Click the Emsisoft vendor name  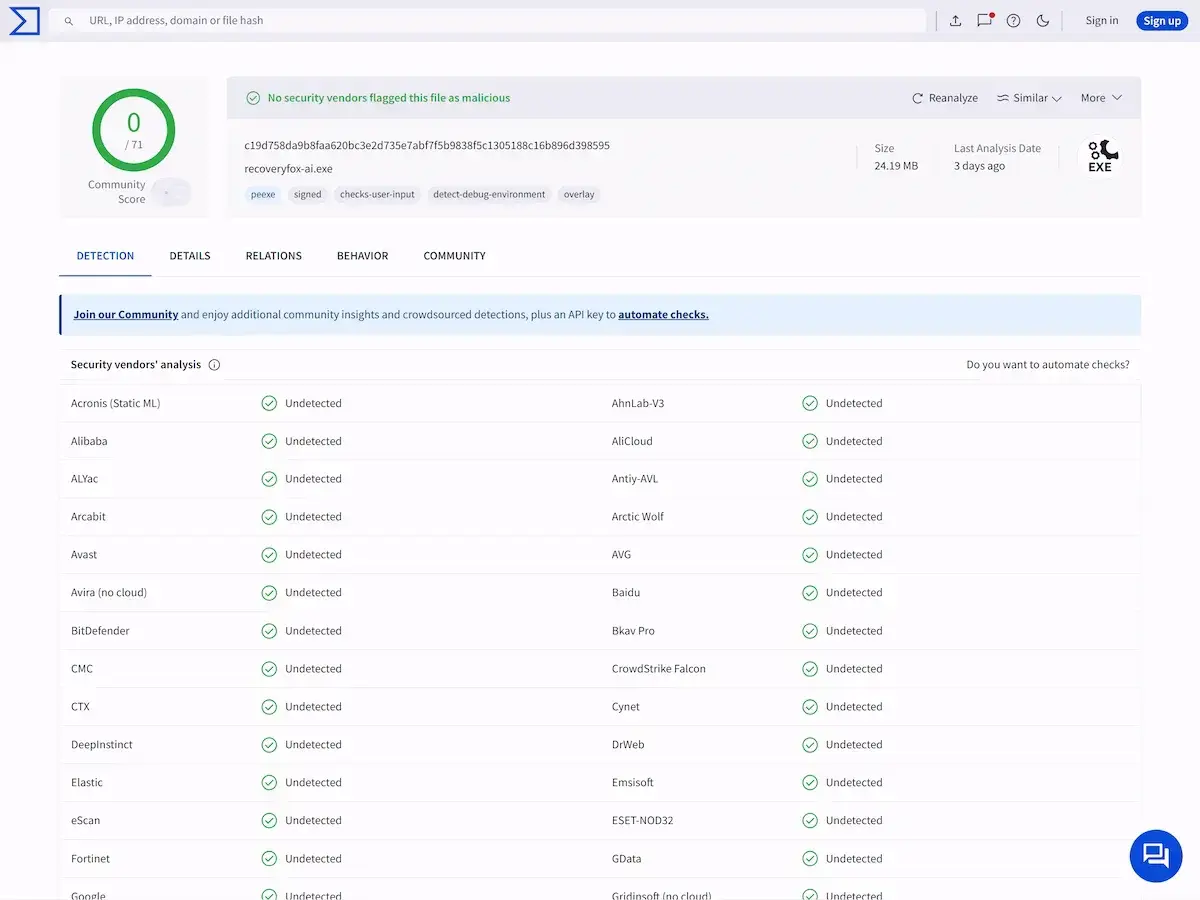633,783
